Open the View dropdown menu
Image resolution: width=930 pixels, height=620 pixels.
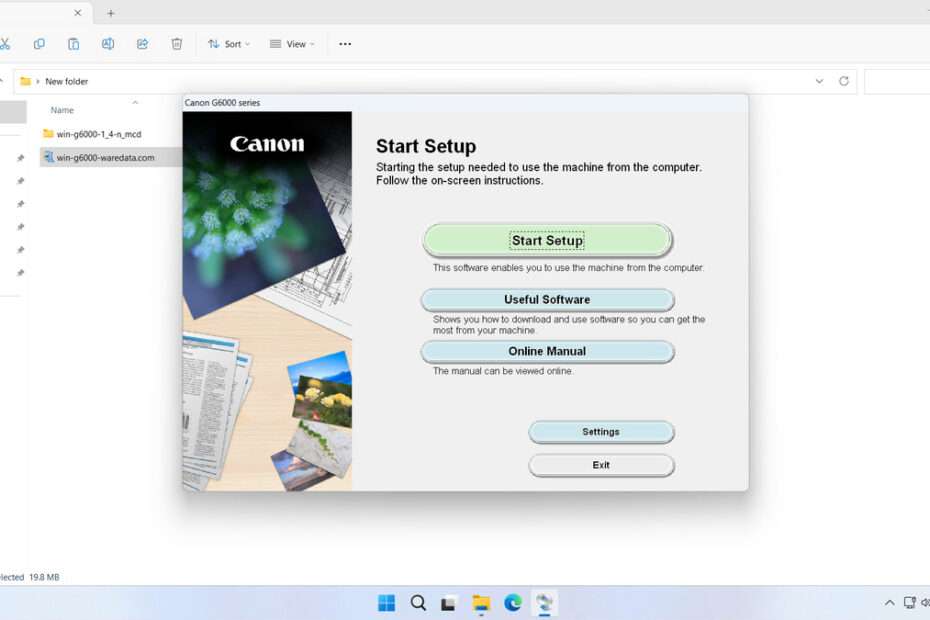291,44
